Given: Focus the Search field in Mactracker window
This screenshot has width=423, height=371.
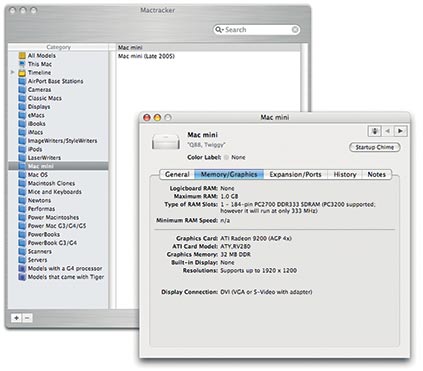Looking at the screenshot, I should (x=257, y=30).
